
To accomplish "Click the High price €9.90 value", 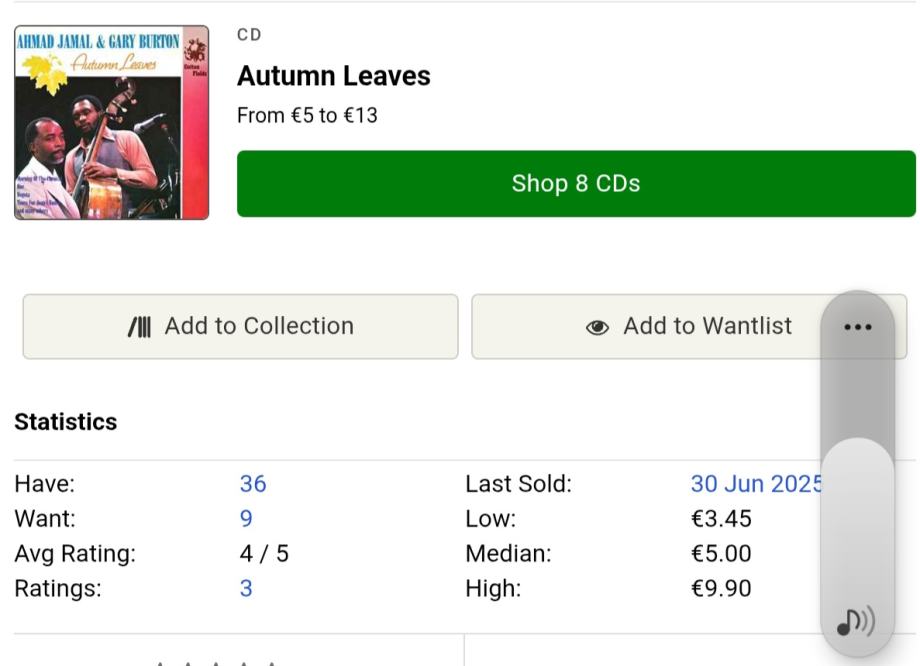I will point(721,588).
